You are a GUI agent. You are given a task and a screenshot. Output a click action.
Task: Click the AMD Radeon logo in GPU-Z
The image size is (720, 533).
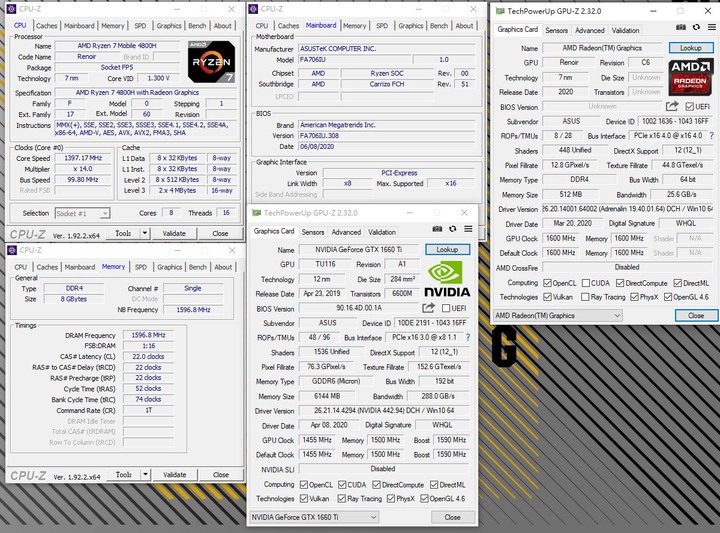[x=690, y=77]
